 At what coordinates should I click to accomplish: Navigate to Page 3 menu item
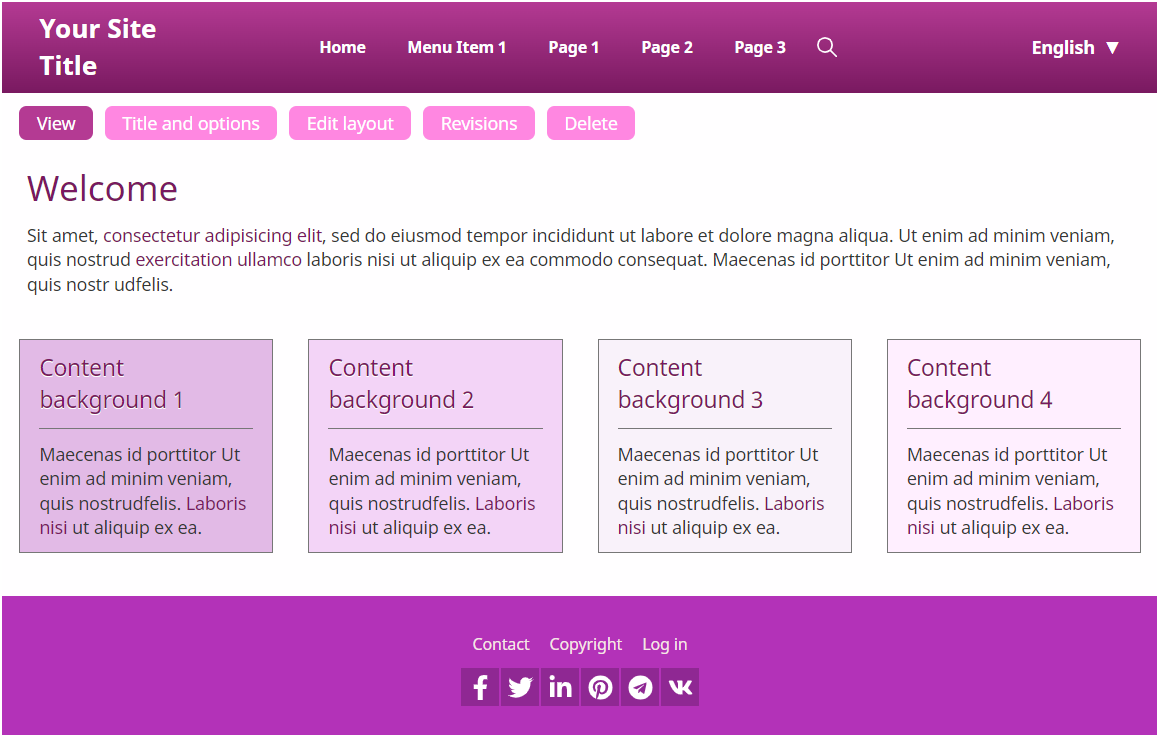click(x=759, y=47)
